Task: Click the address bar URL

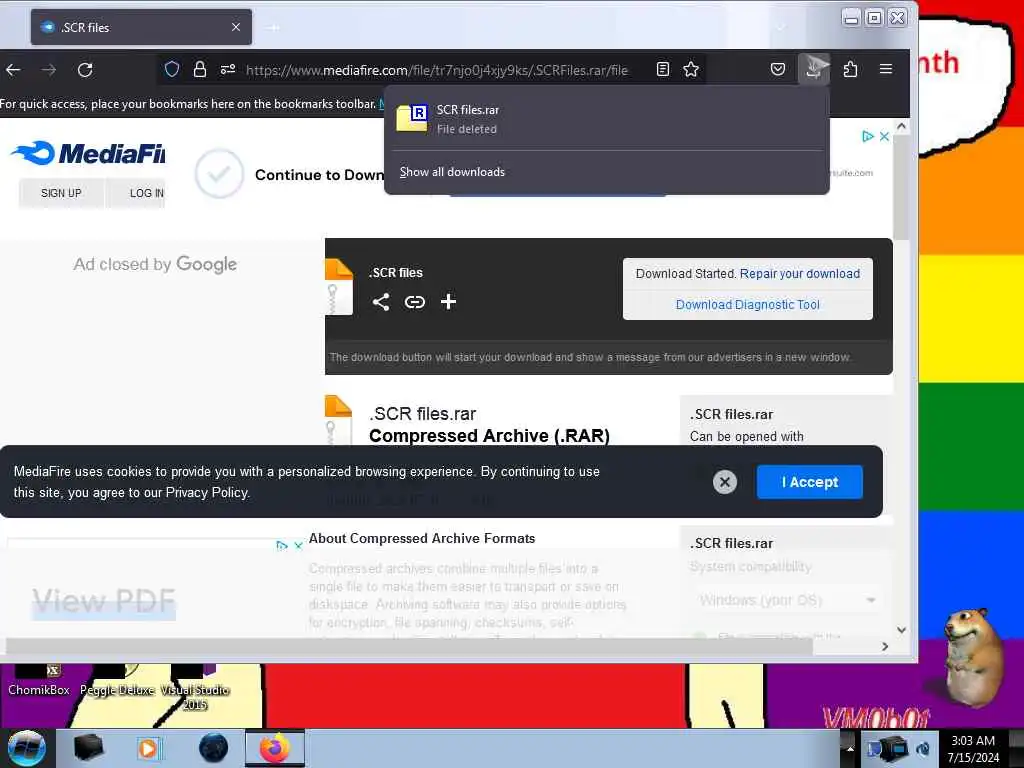Action: (x=437, y=70)
